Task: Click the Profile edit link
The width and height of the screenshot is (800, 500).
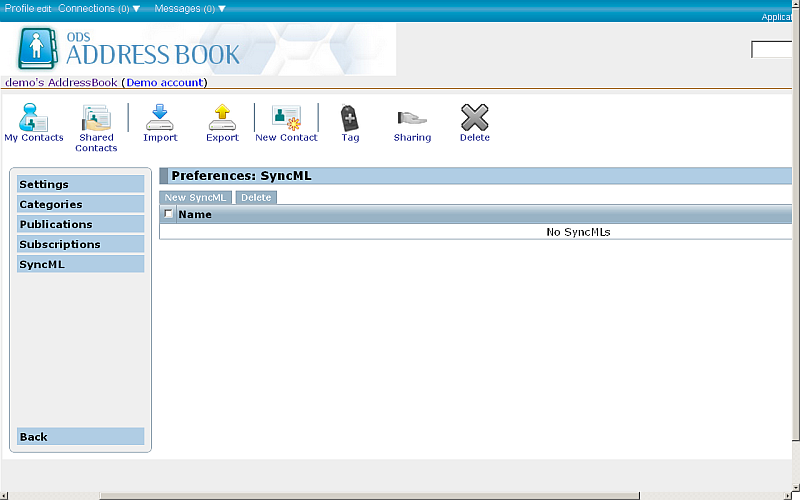Action: (x=28, y=8)
